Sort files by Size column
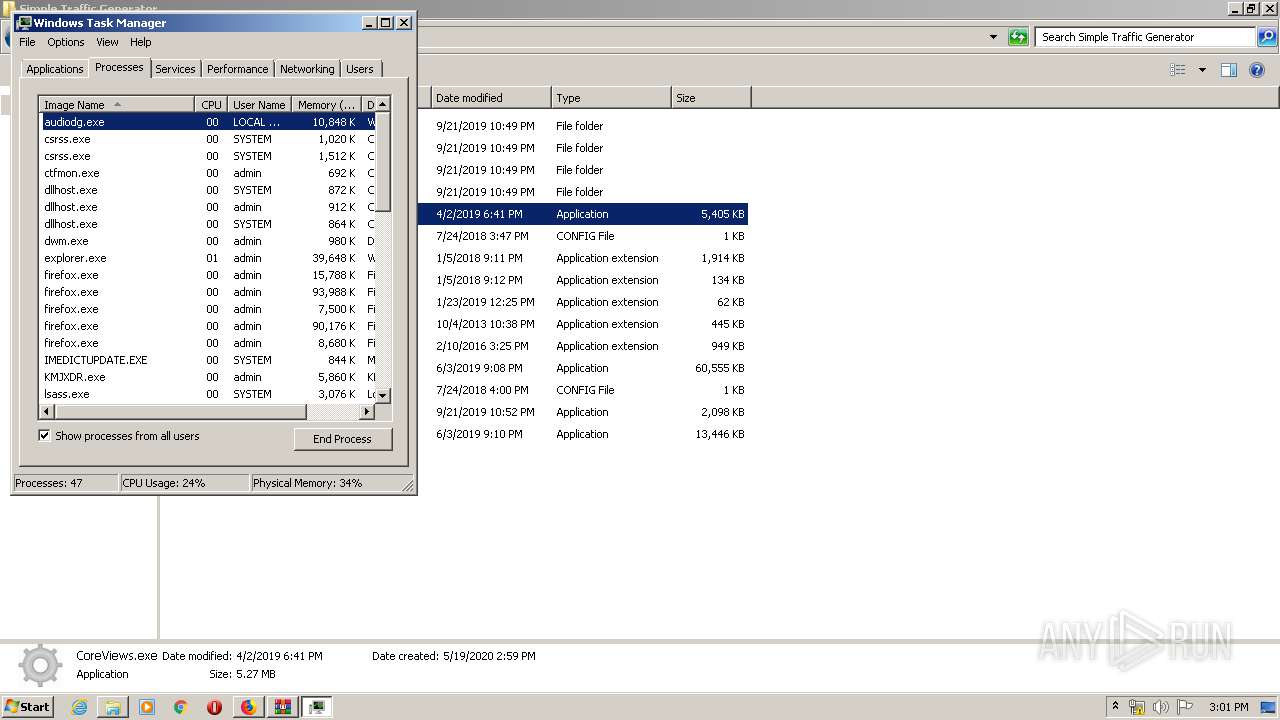Viewport: 1280px width, 720px height. 711,98
